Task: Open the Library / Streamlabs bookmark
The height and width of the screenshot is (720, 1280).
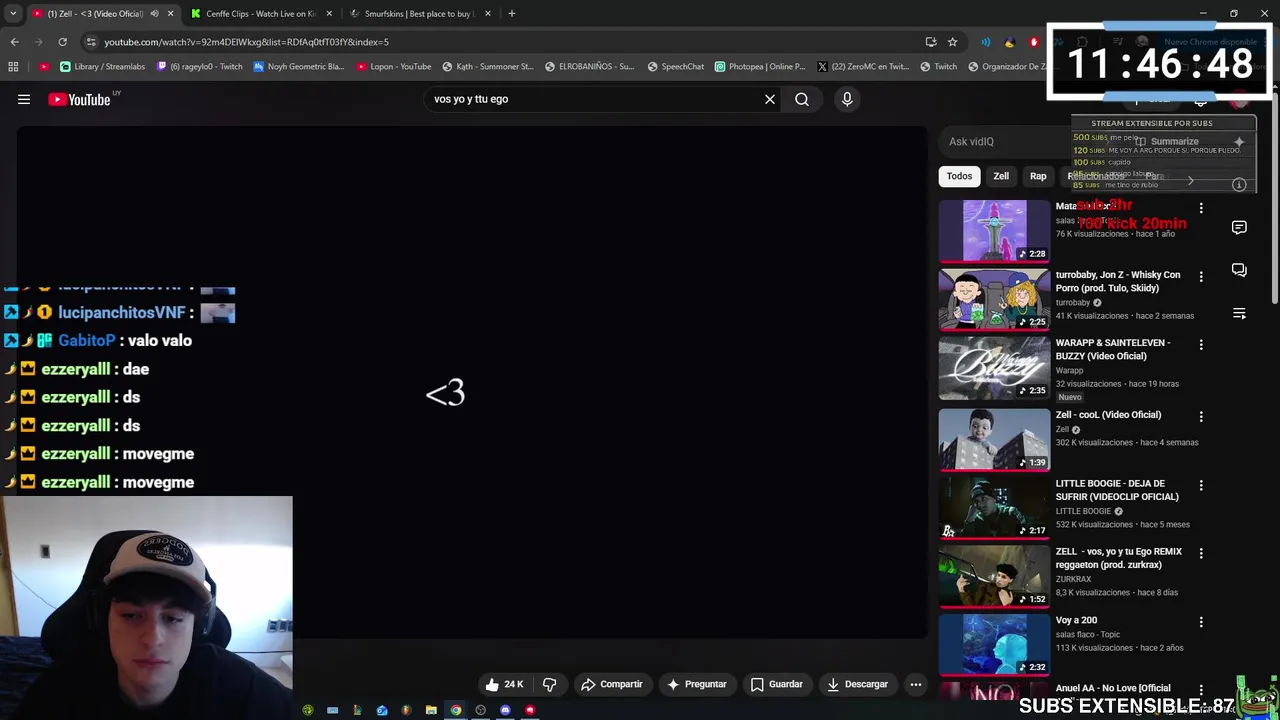Action: click(x=102, y=67)
